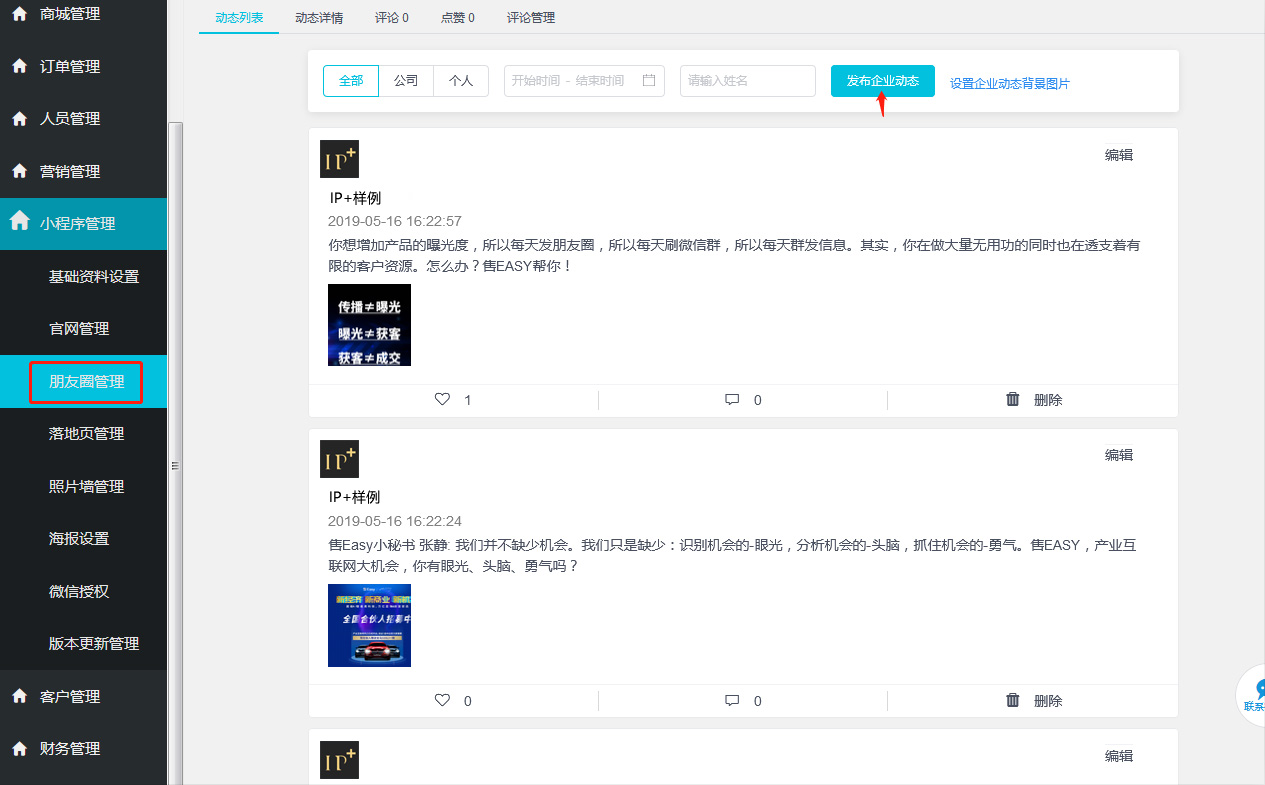Open 设置企业动态背景图片 link
Image resolution: width=1265 pixels, height=785 pixels.
tap(1009, 84)
